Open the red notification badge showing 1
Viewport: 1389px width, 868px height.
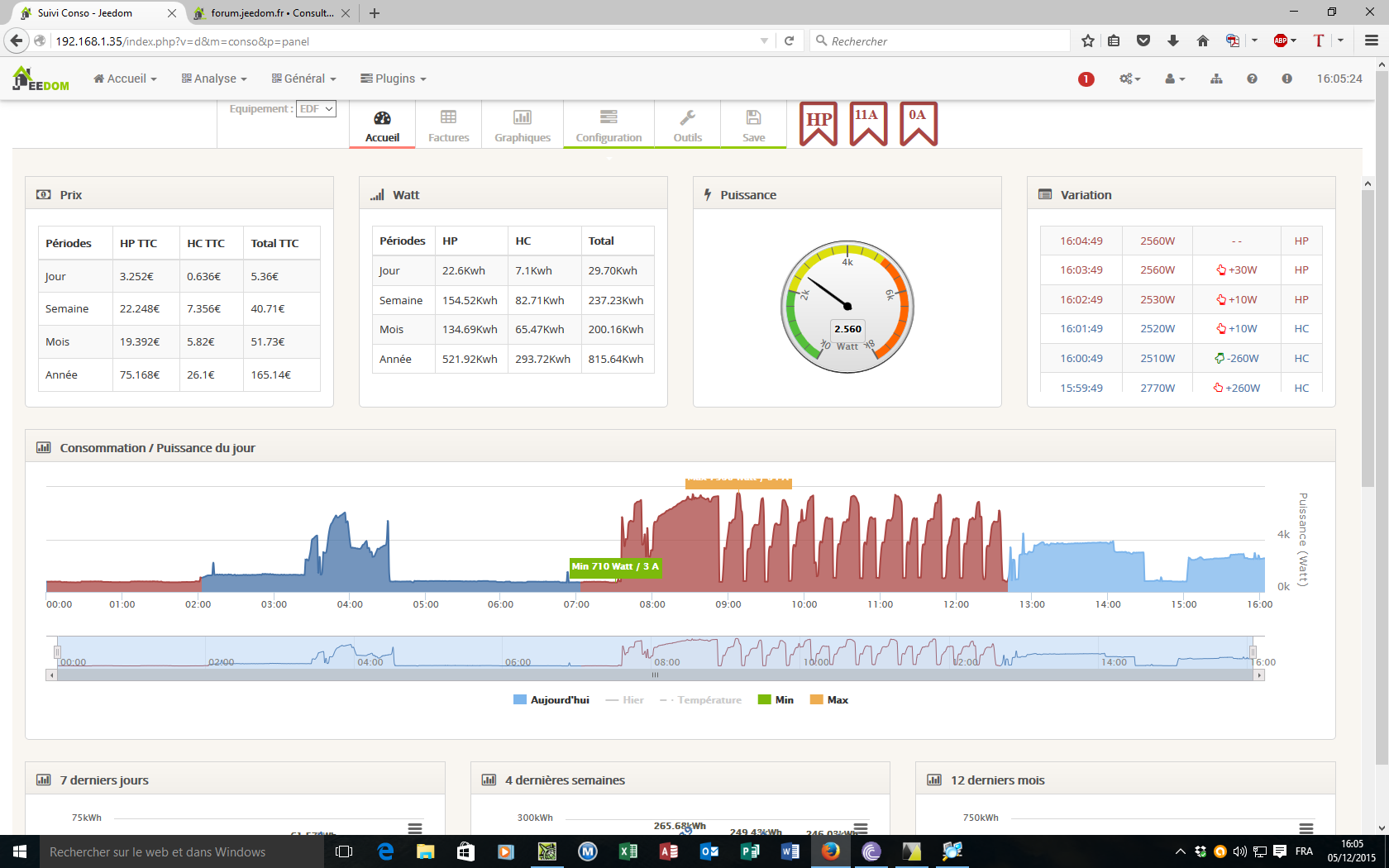pos(1086,79)
